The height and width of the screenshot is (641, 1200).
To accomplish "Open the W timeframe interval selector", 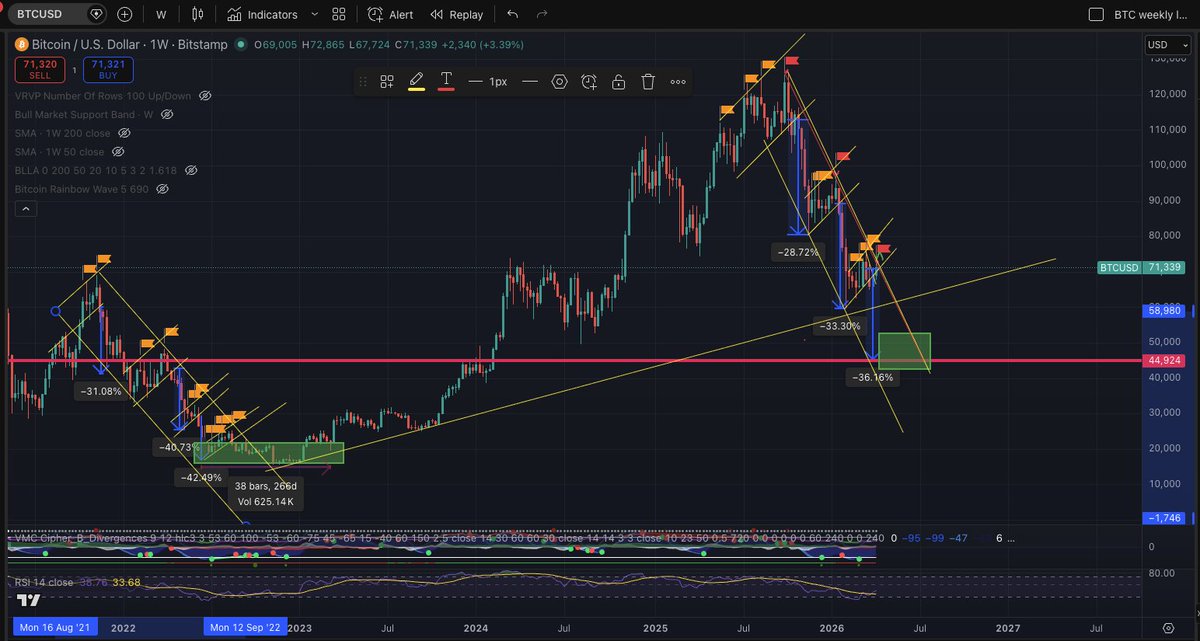I will pyautogui.click(x=161, y=15).
